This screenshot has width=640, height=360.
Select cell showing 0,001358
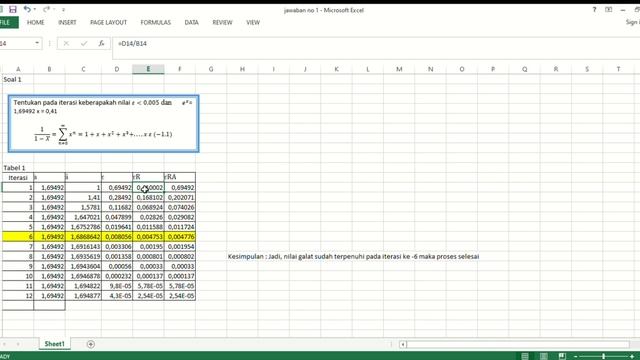tap(117, 256)
